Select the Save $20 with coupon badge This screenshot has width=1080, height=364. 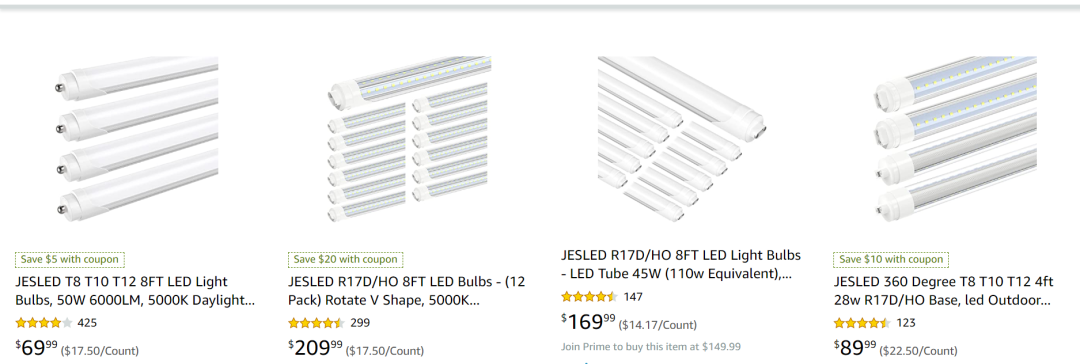(346, 260)
